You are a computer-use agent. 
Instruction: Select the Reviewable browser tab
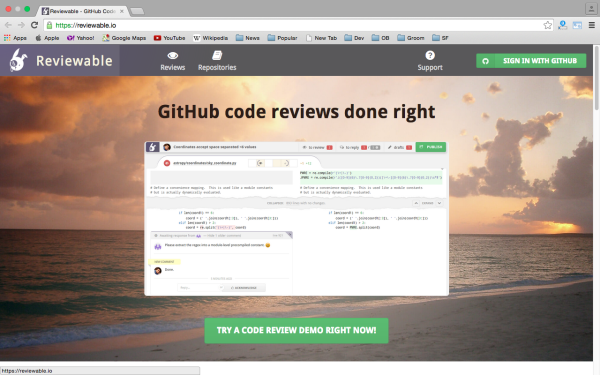[82, 11]
